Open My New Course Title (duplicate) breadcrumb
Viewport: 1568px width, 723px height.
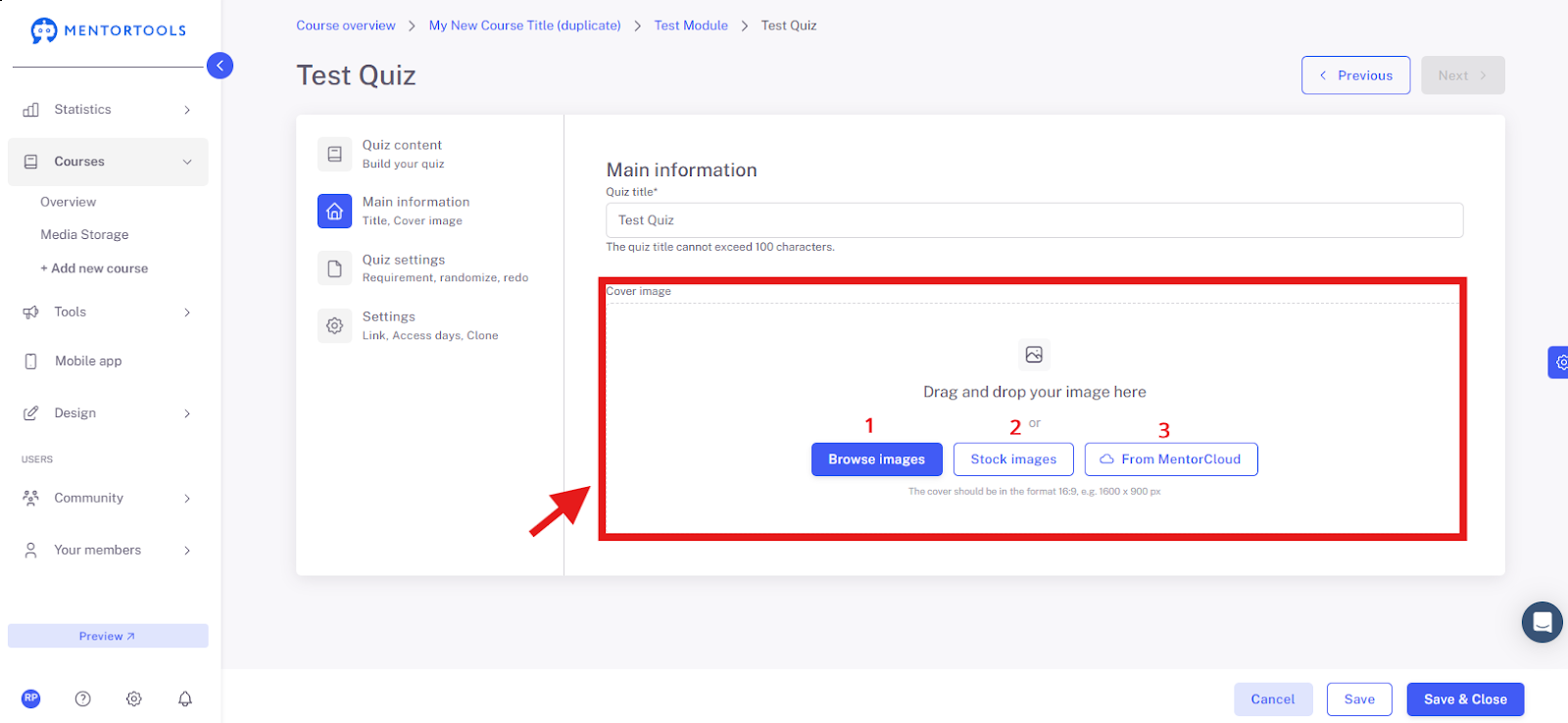(525, 25)
